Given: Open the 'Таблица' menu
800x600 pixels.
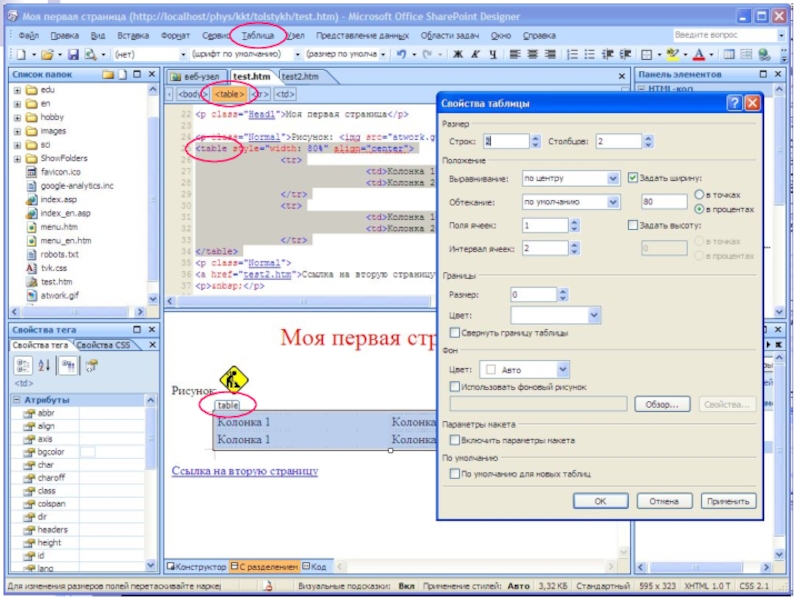Looking at the screenshot, I should pyautogui.click(x=258, y=36).
